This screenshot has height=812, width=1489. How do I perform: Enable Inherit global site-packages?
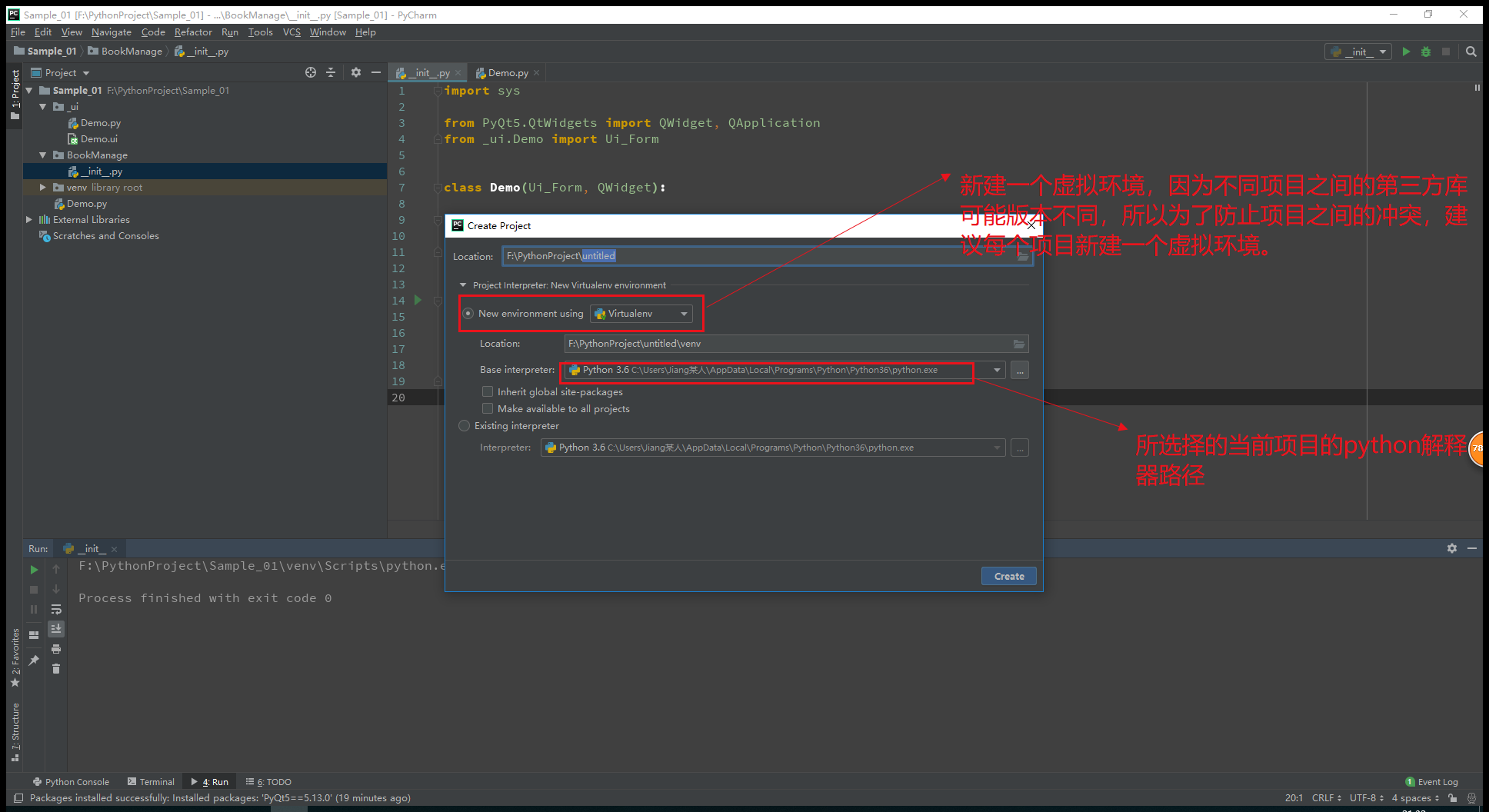[488, 392]
